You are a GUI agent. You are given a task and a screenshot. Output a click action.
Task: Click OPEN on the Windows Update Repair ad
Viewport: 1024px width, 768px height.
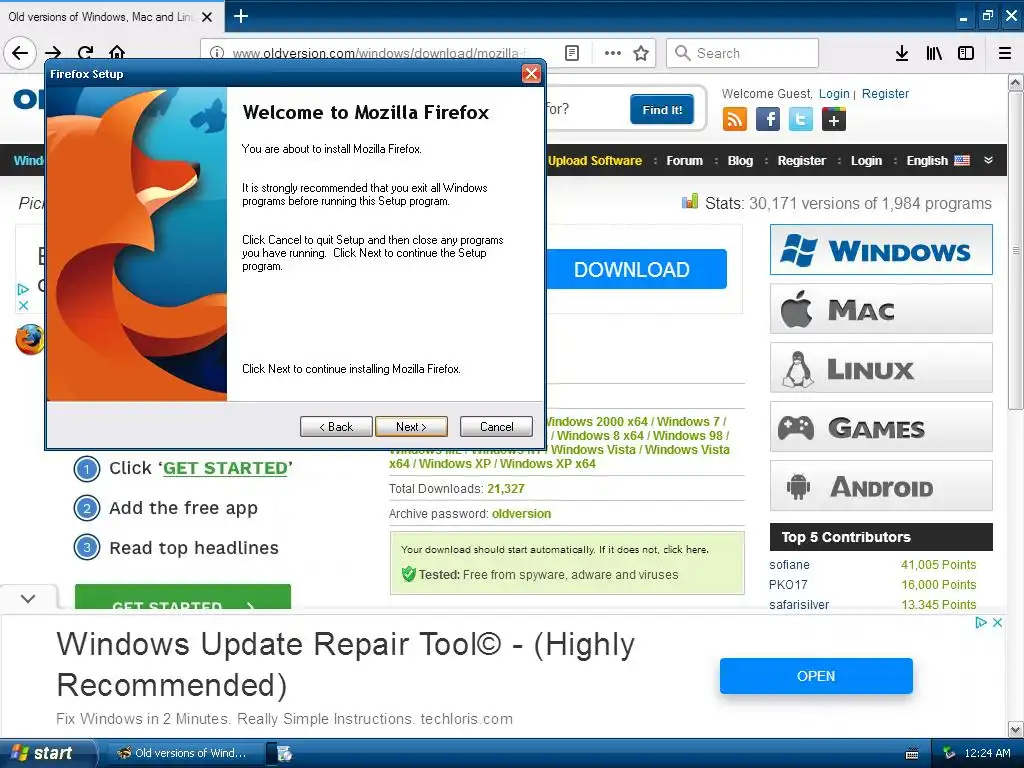tap(816, 676)
